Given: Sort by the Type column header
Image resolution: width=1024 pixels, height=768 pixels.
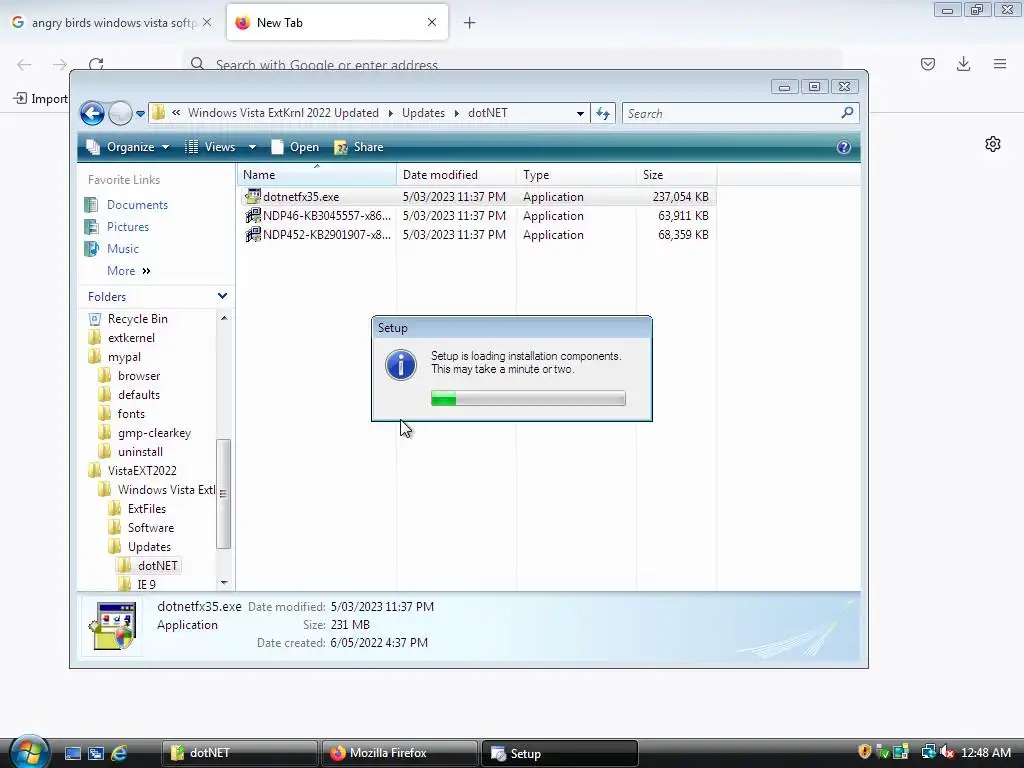Looking at the screenshot, I should pyautogui.click(x=576, y=175).
